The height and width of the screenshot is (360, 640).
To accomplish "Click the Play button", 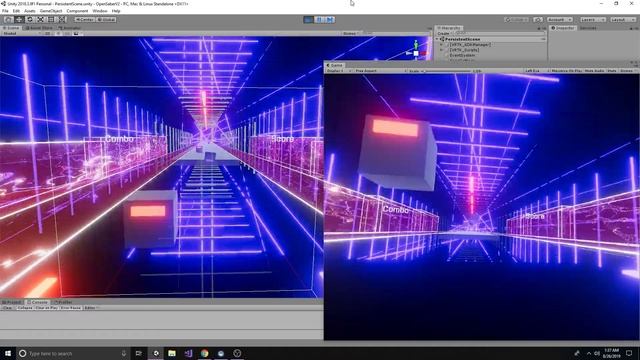I will tap(309, 20).
